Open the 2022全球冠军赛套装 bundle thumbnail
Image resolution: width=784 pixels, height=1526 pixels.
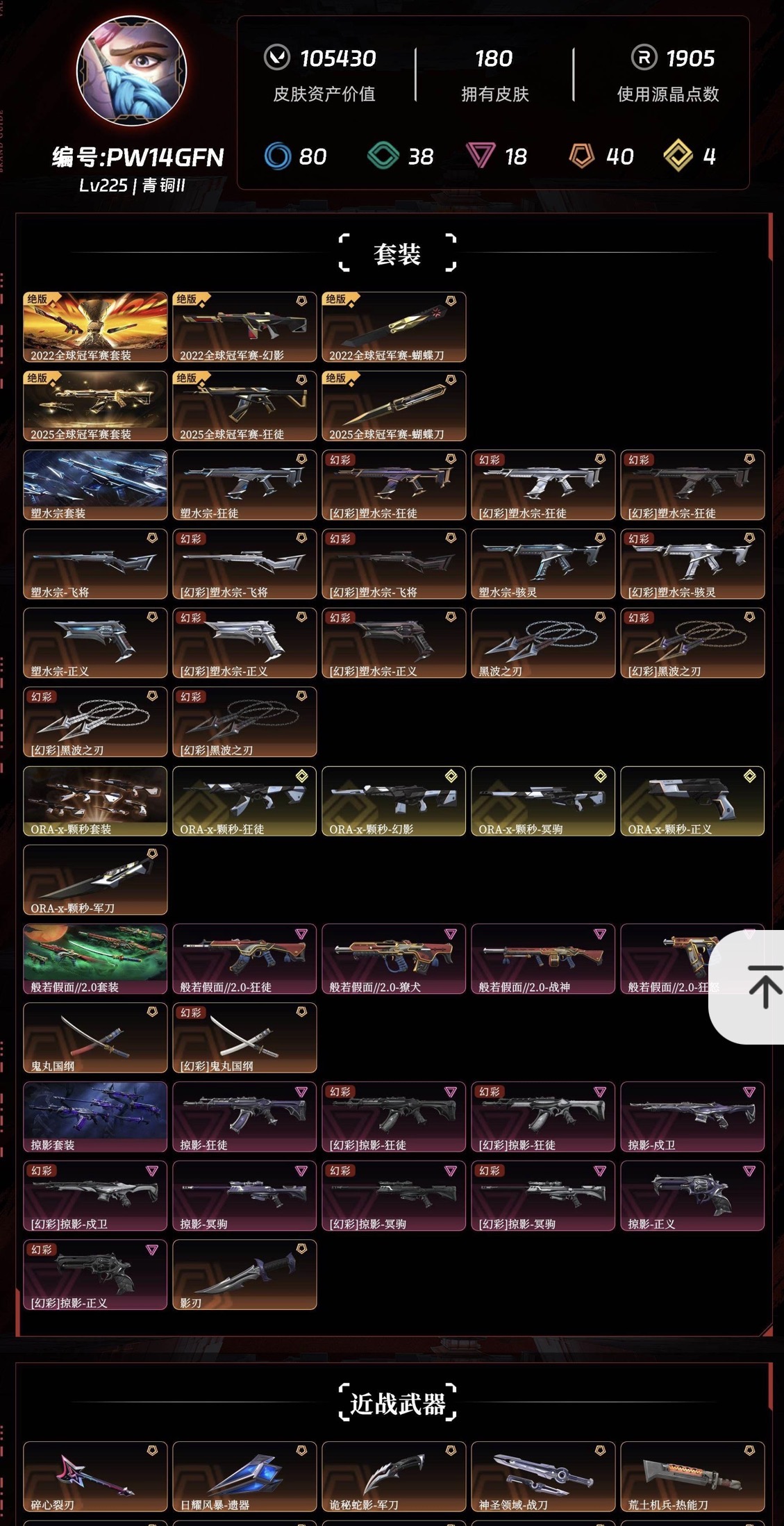pos(95,327)
